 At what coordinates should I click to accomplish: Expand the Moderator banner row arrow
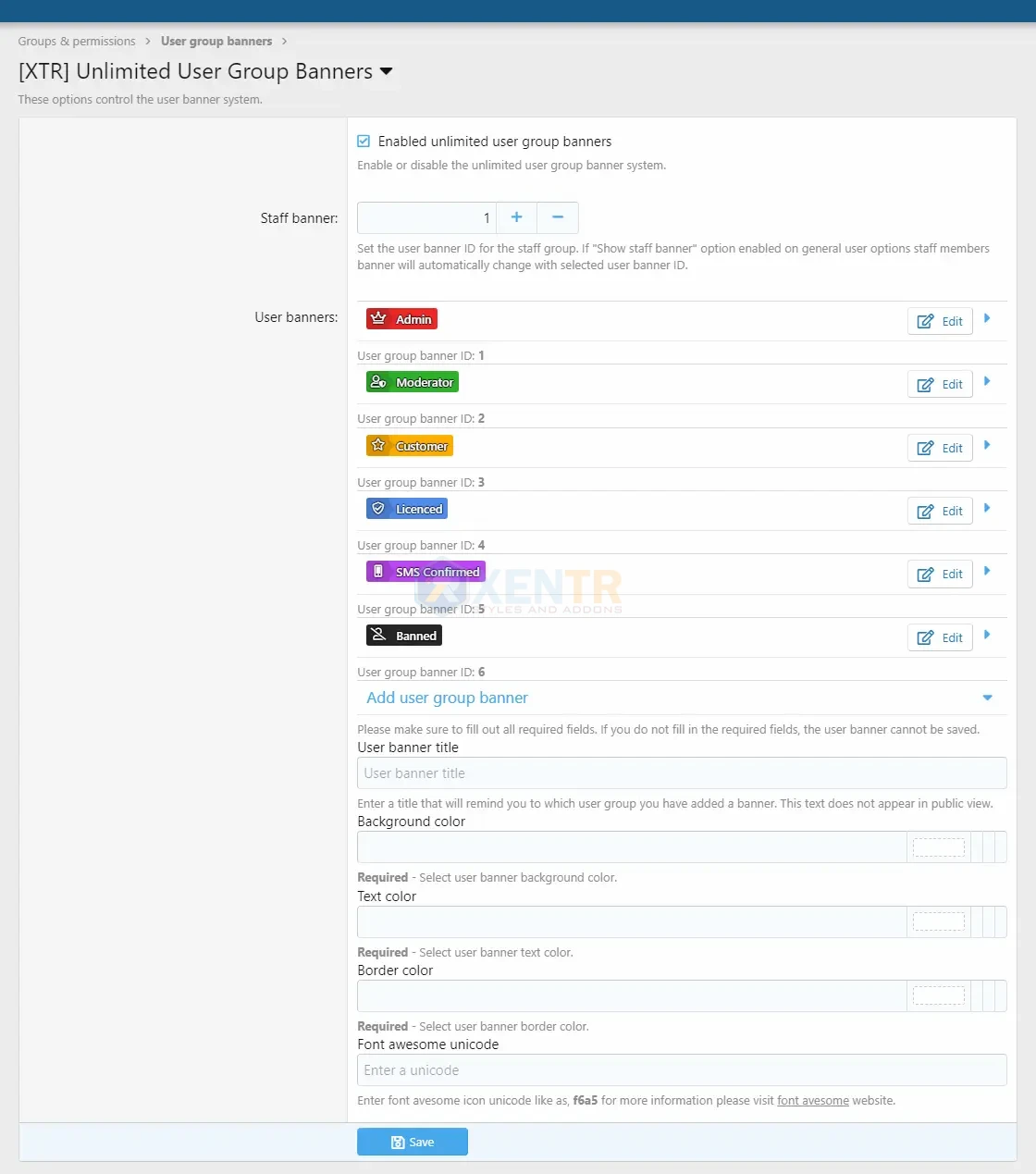point(987,381)
